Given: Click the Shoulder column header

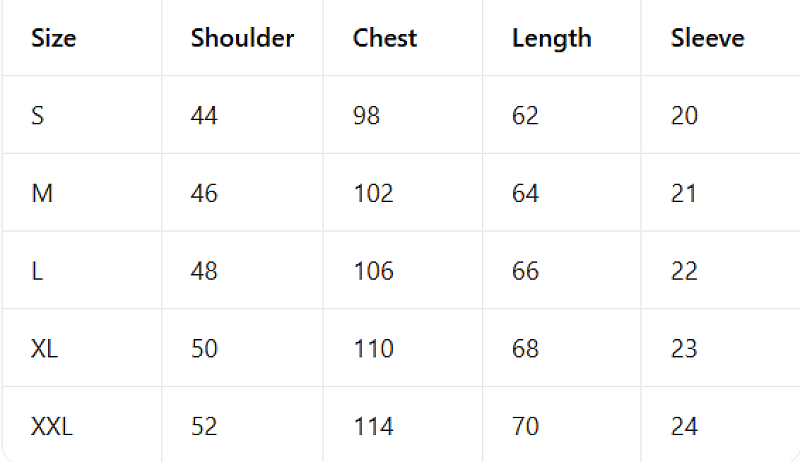Looking at the screenshot, I should click(x=242, y=38).
